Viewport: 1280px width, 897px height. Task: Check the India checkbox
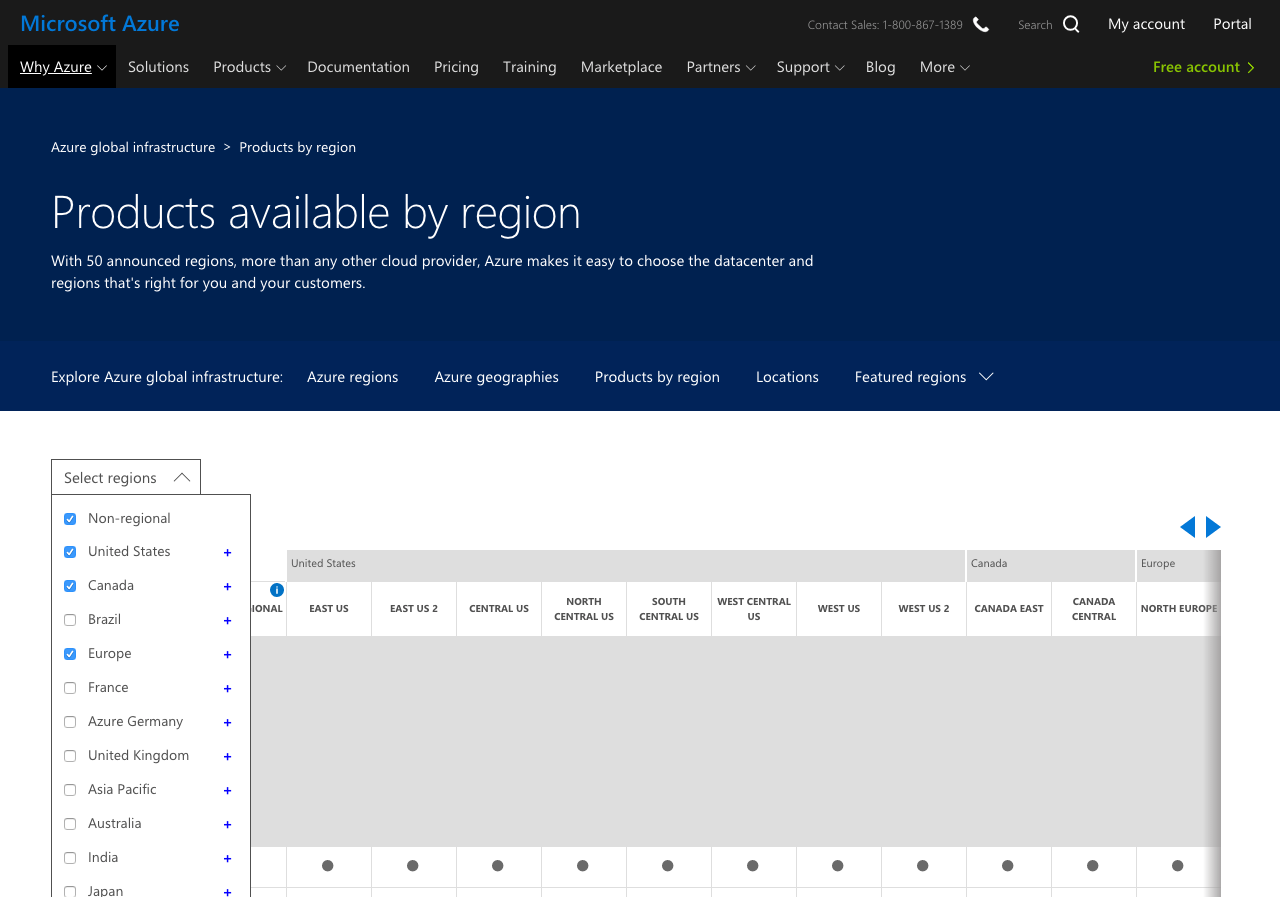pos(70,858)
